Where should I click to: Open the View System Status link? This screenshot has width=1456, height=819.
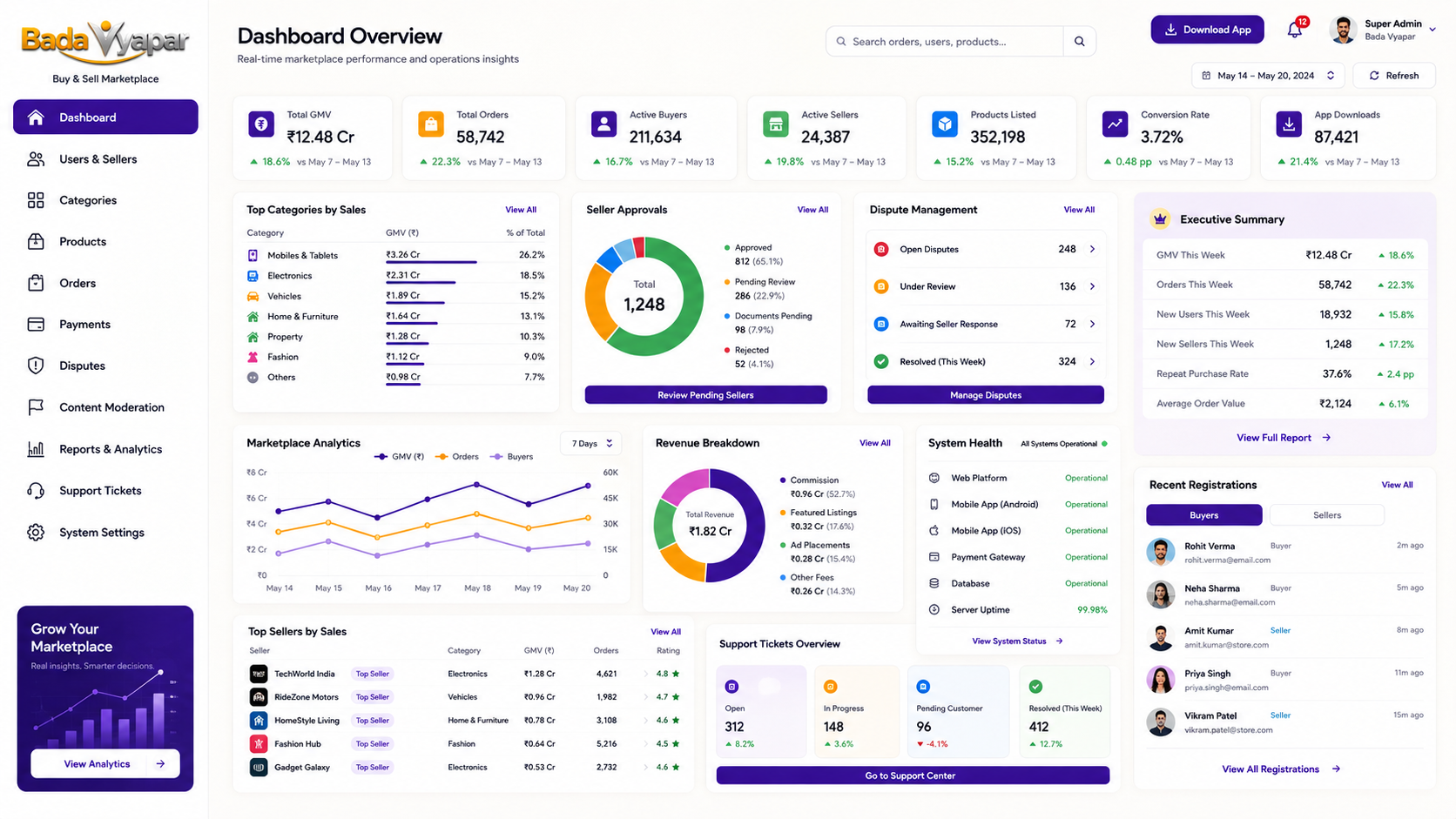click(x=1017, y=641)
